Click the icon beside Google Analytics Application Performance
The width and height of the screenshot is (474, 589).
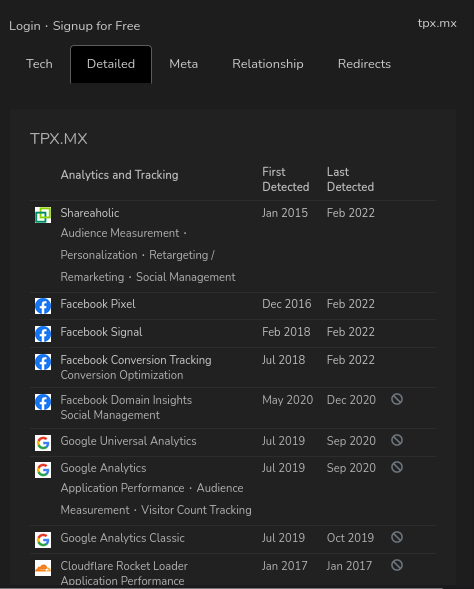[x=43, y=470]
